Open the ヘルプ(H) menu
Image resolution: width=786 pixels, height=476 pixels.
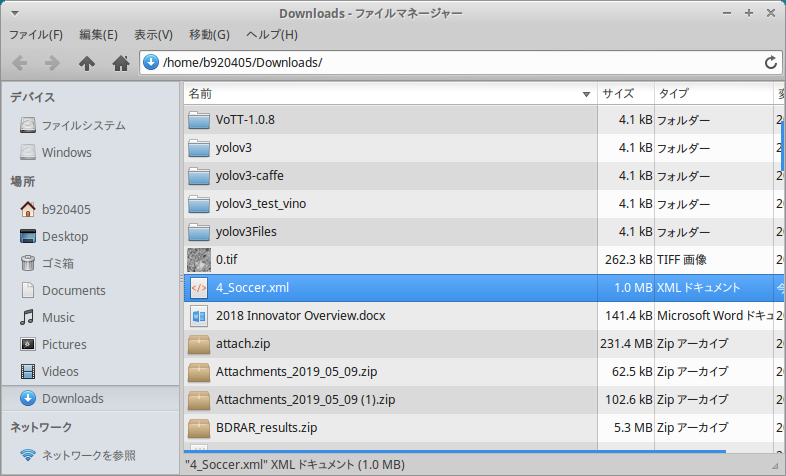coord(272,35)
